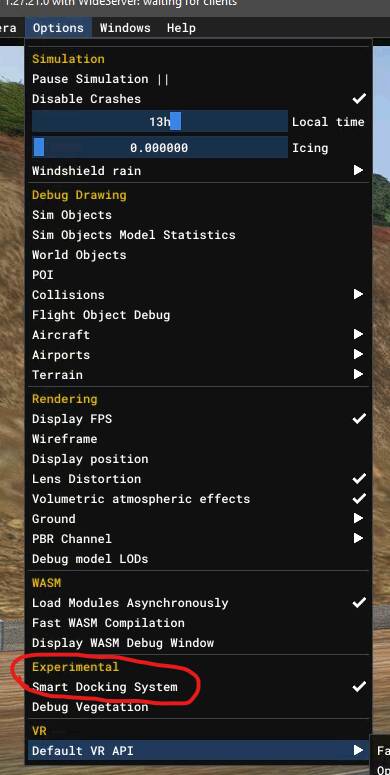This screenshot has height=775, width=390.
Task: Open the Airports submenu
Action: coord(199,354)
